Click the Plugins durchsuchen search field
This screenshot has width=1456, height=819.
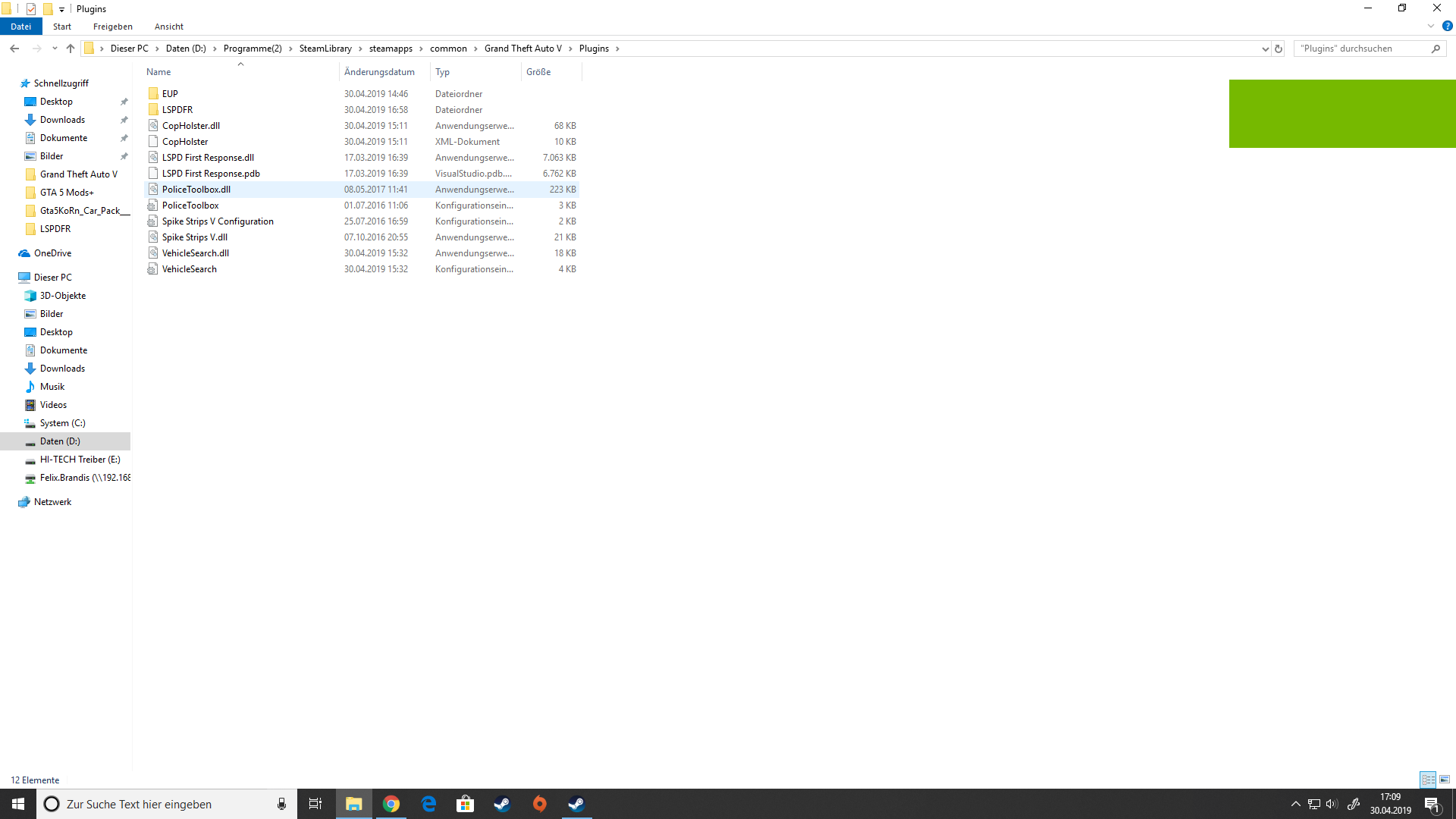(x=1361, y=49)
